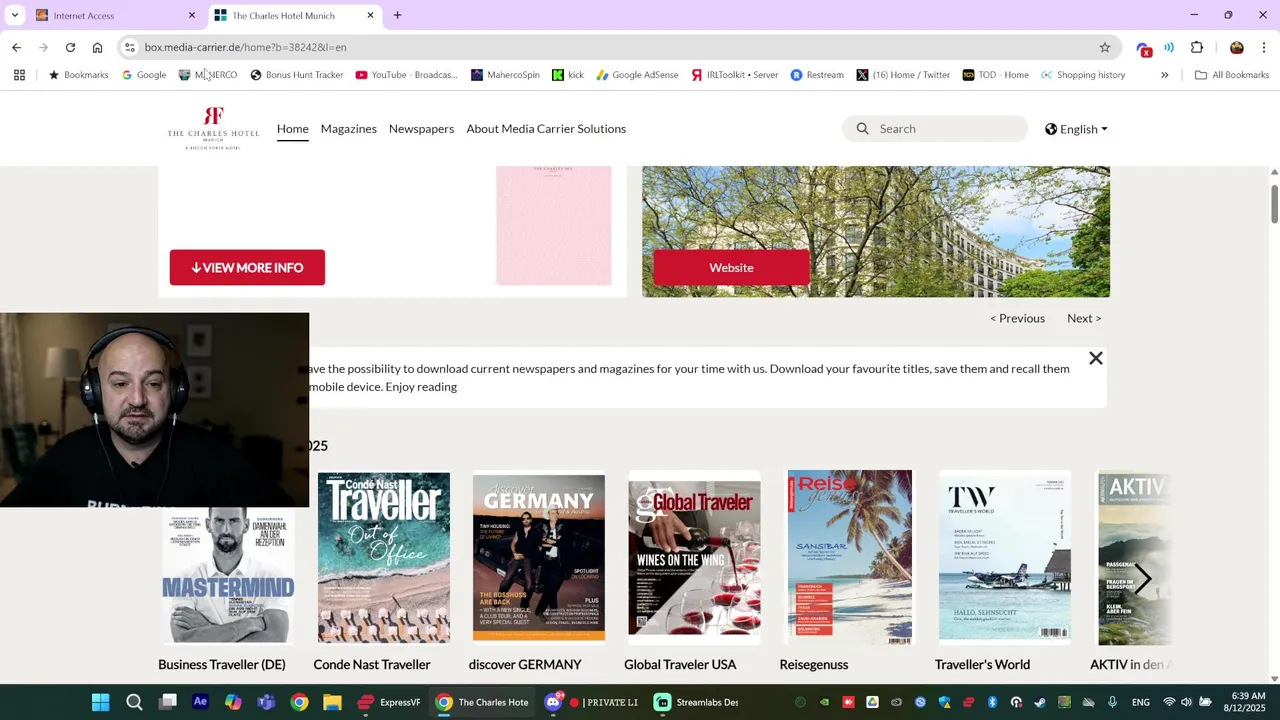Open Windows taskbar search
The height and width of the screenshot is (720, 1280).
click(x=134, y=702)
